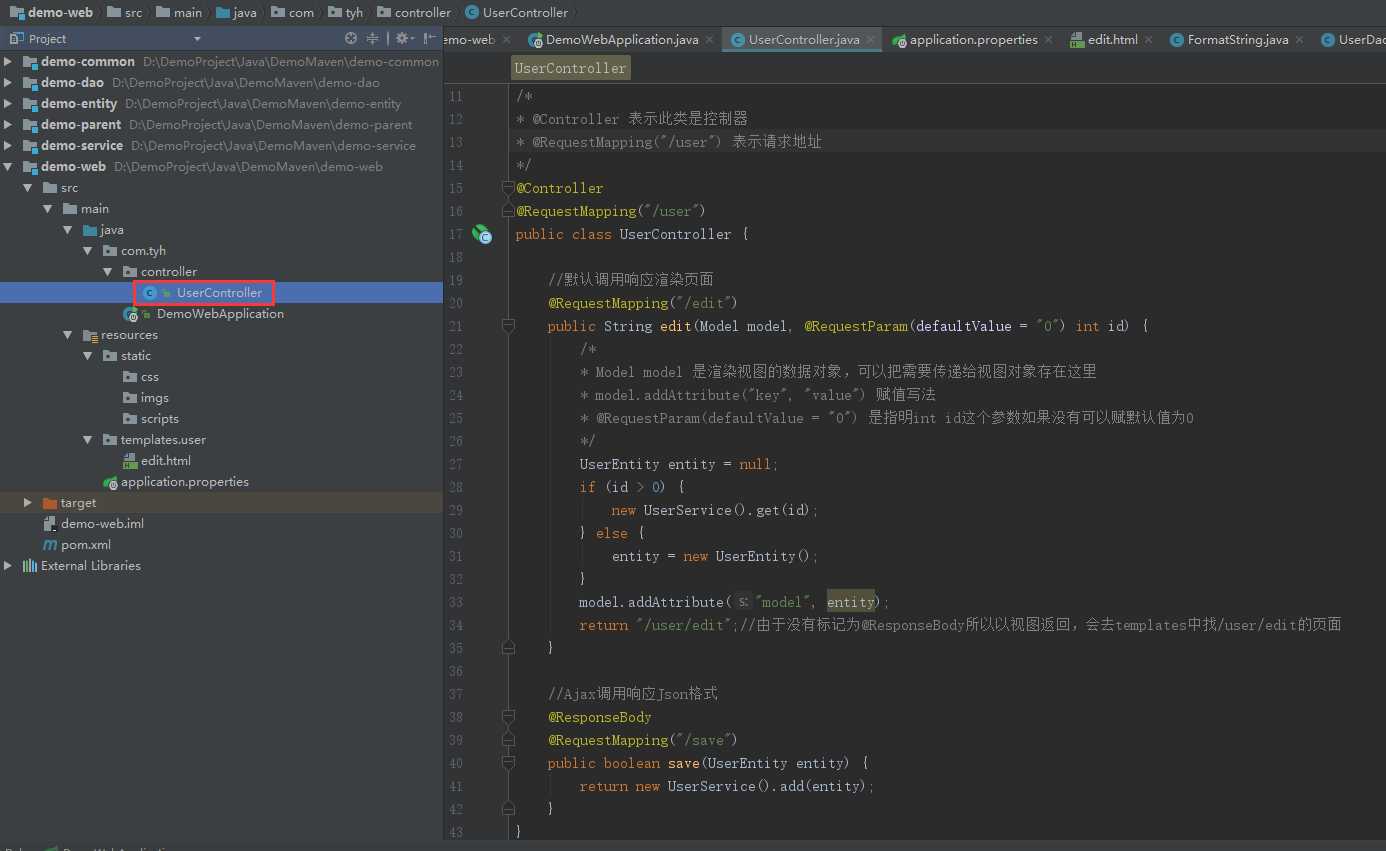Open the Project view dropdown arrow
Screen dimensions: 1386x851
(x=197, y=39)
